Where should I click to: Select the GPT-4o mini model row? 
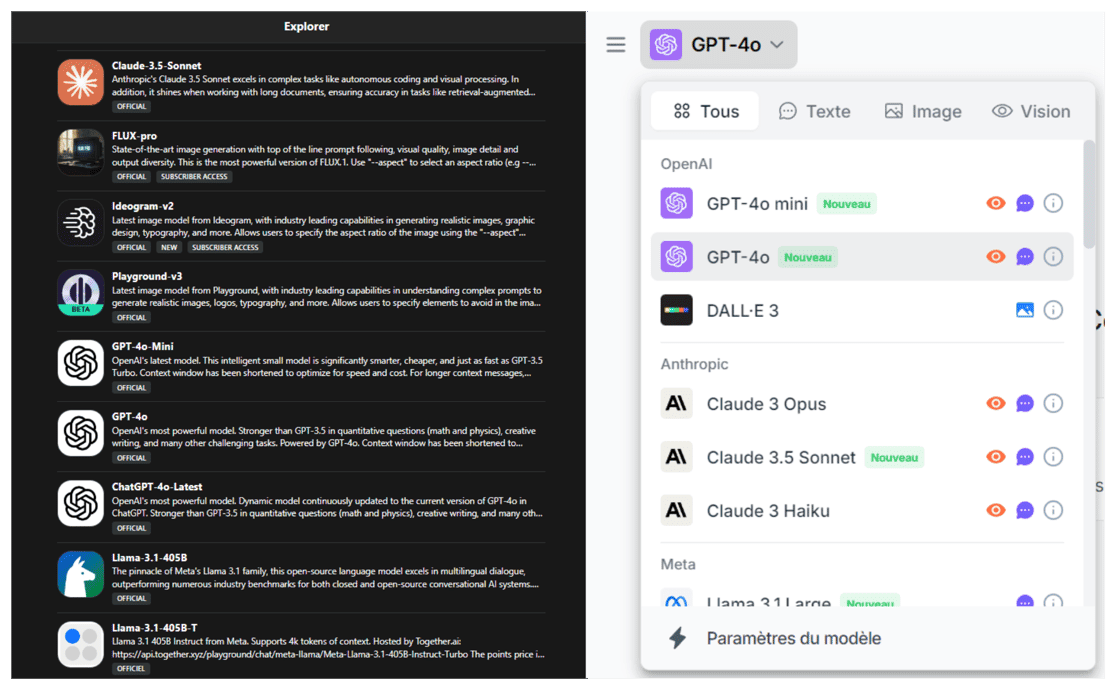tap(862, 204)
